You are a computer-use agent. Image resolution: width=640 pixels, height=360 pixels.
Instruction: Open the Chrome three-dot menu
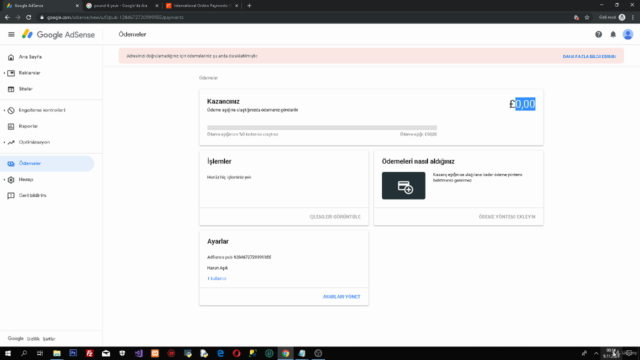pyautogui.click(x=633, y=18)
